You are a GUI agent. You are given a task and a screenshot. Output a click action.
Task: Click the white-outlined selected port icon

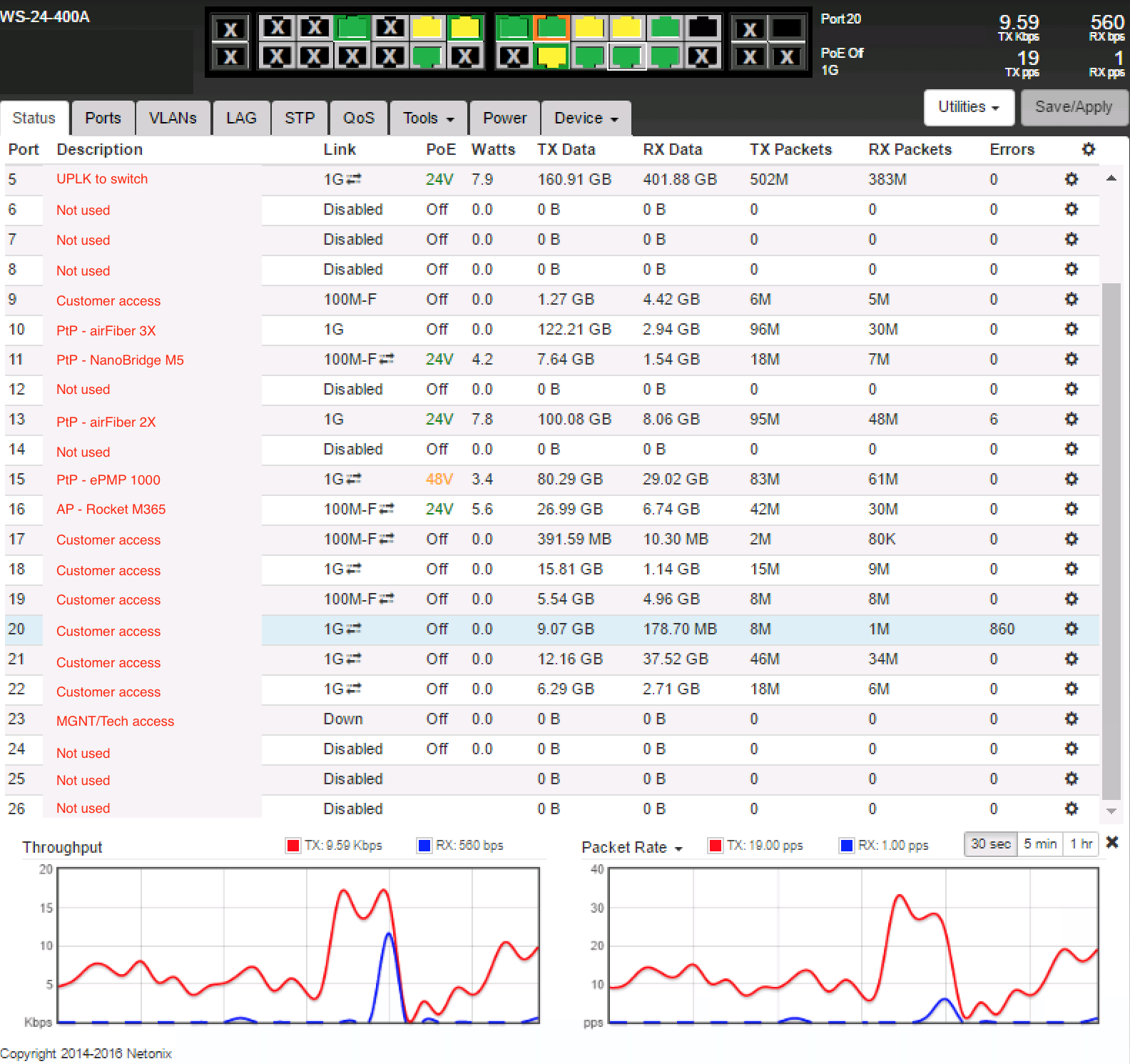626,57
